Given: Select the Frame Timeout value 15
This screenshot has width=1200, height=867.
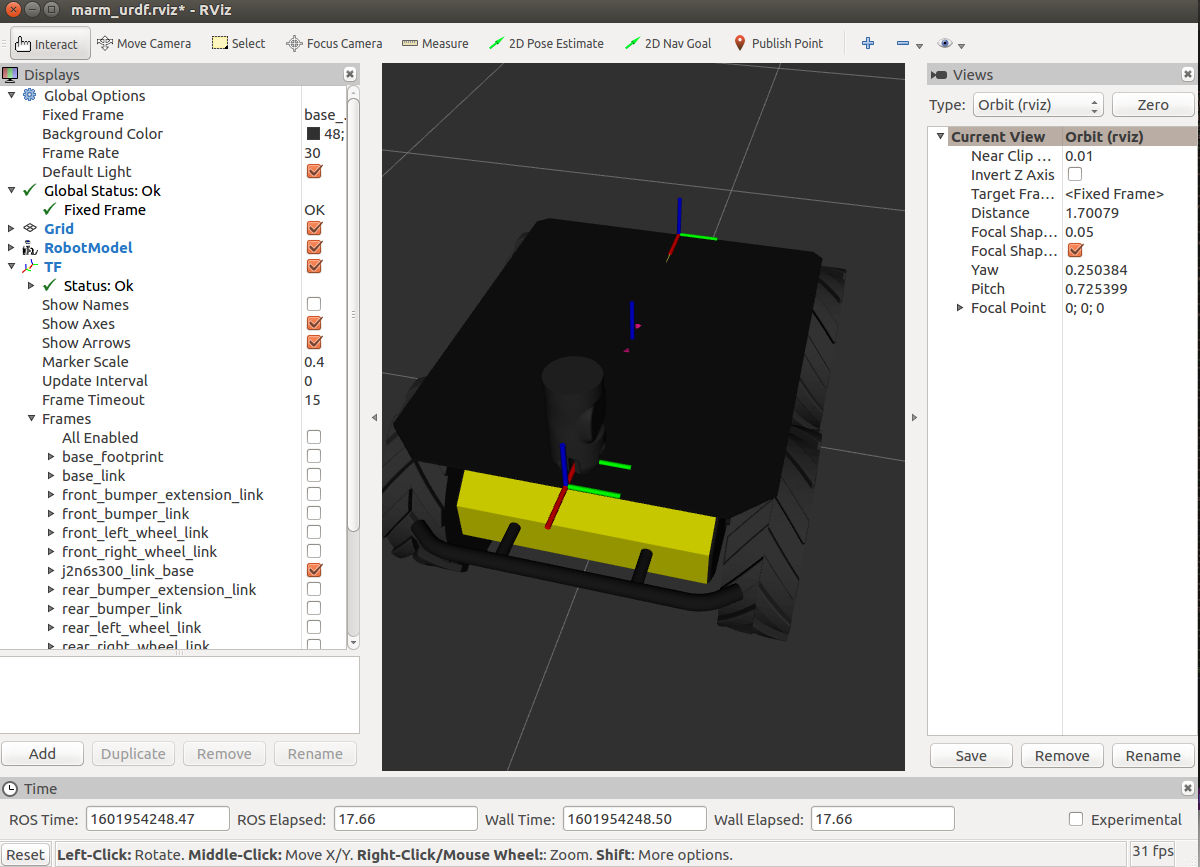Looking at the screenshot, I should 312,399.
